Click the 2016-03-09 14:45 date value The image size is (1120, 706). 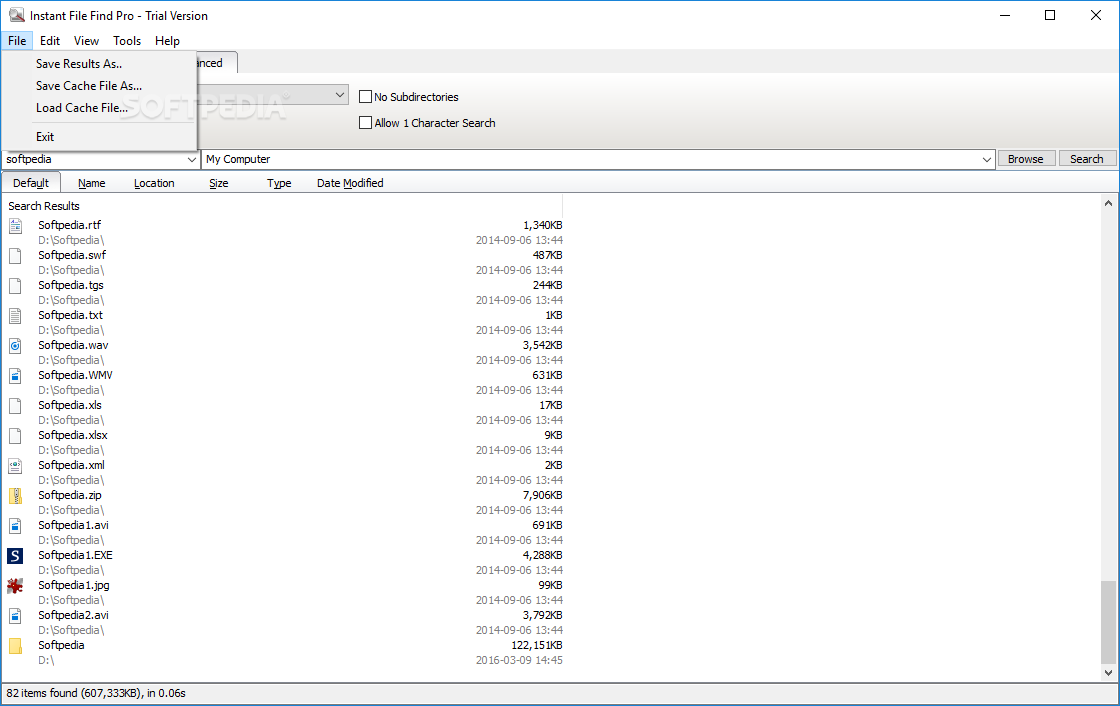pyautogui.click(x=519, y=660)
